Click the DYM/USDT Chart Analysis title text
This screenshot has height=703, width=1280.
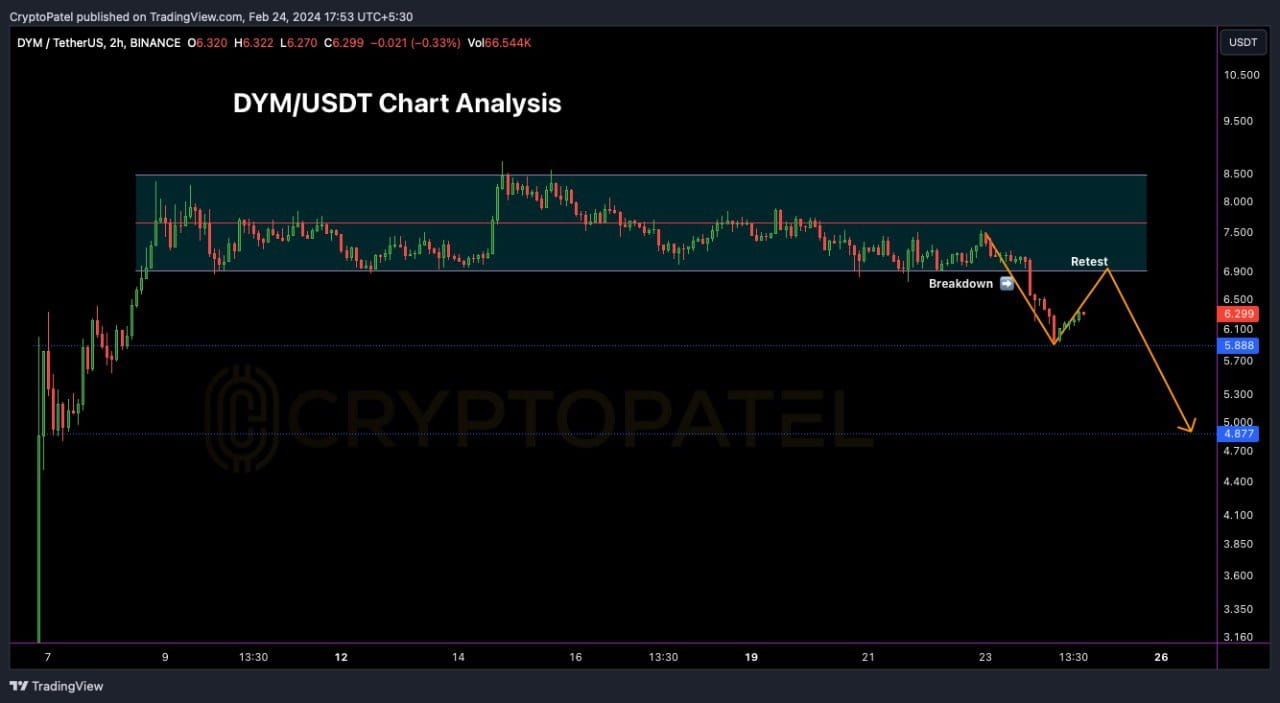tap(396, 103)
